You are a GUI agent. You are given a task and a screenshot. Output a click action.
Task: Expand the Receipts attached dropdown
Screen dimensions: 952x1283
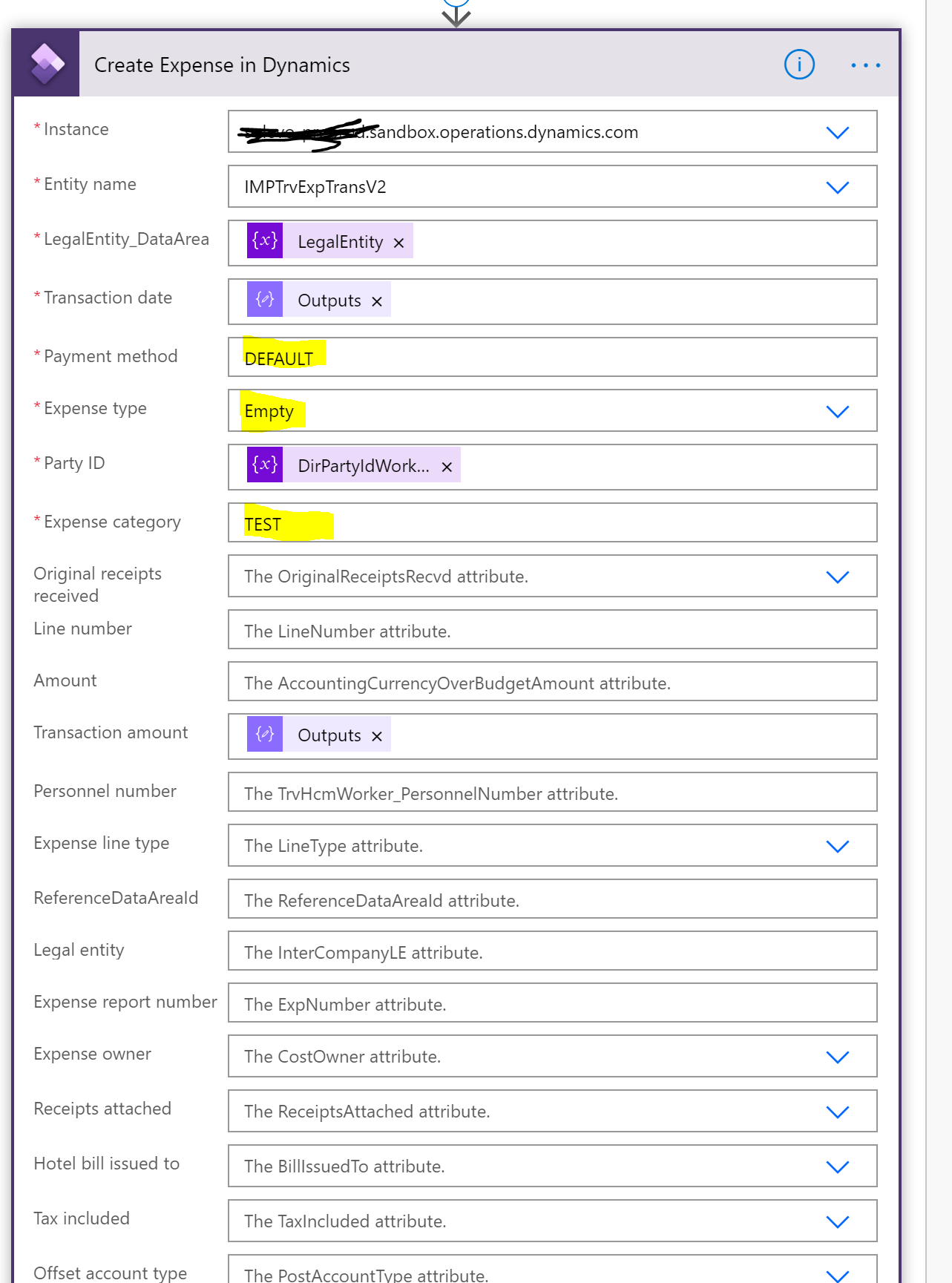tap(838, 1112)
